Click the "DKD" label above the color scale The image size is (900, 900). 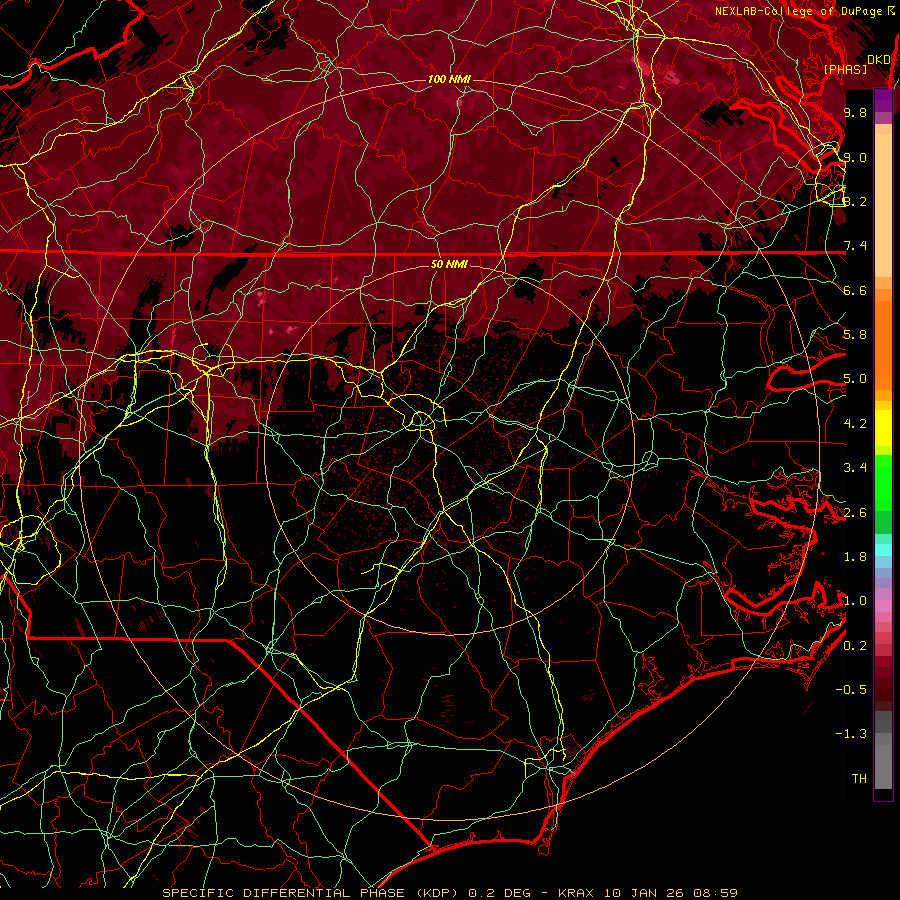[x=879, y=60]
